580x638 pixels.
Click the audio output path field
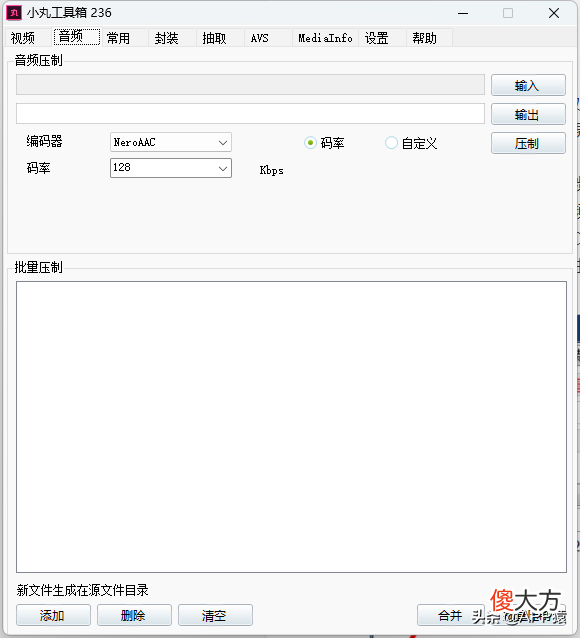click(250, 114)
